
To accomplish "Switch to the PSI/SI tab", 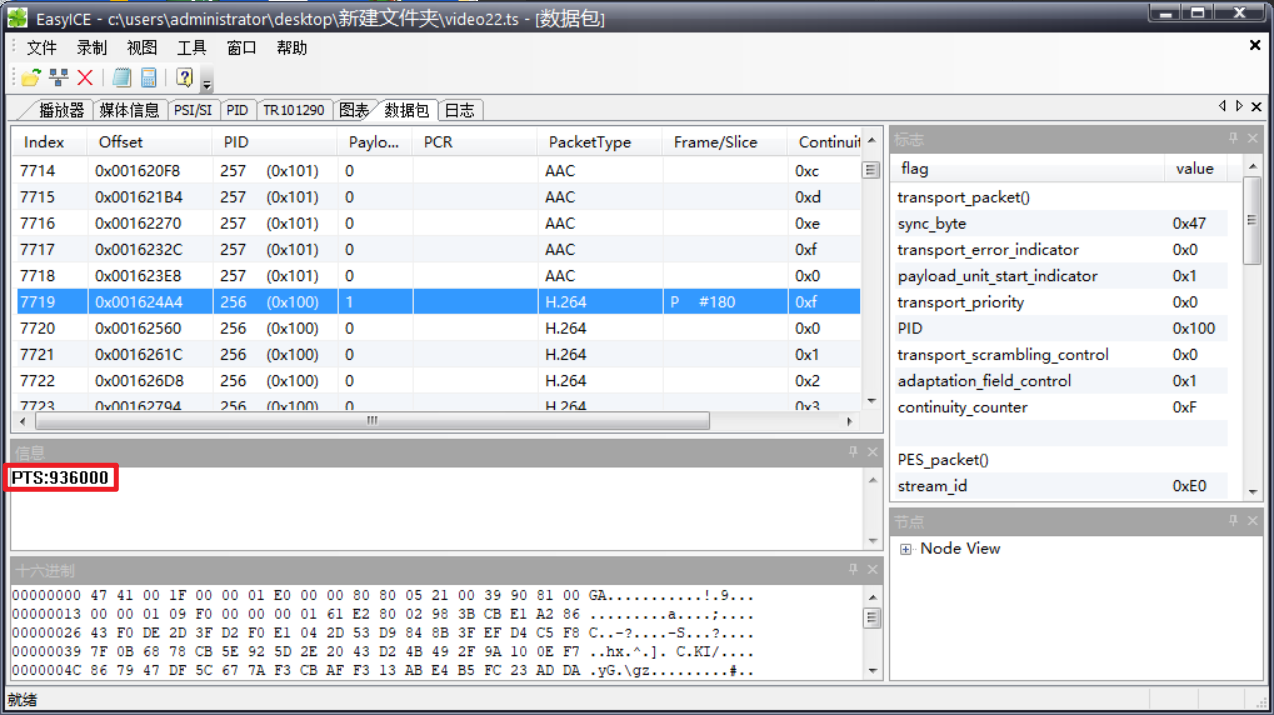I will 193,110.
